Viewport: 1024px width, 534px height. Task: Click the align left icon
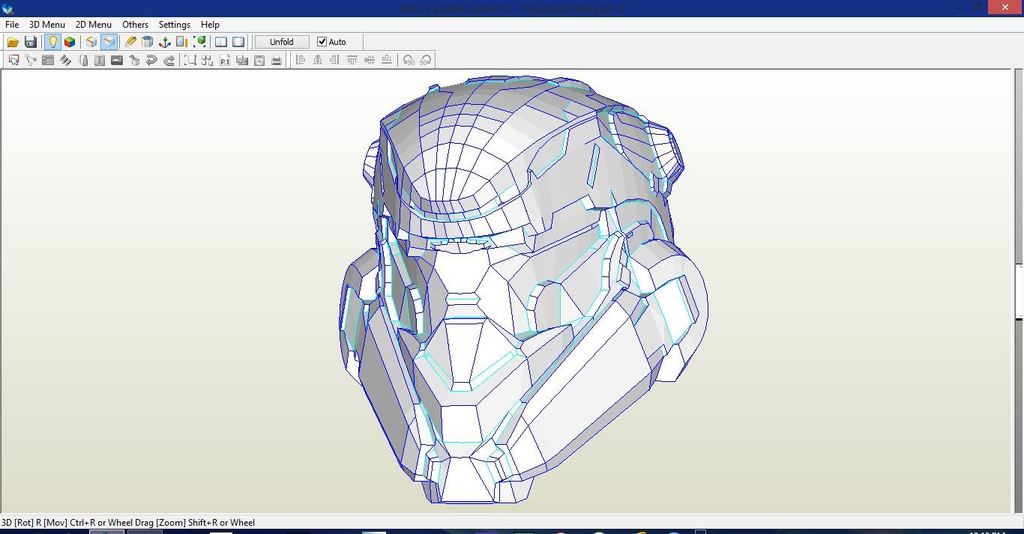coord(300,60)
